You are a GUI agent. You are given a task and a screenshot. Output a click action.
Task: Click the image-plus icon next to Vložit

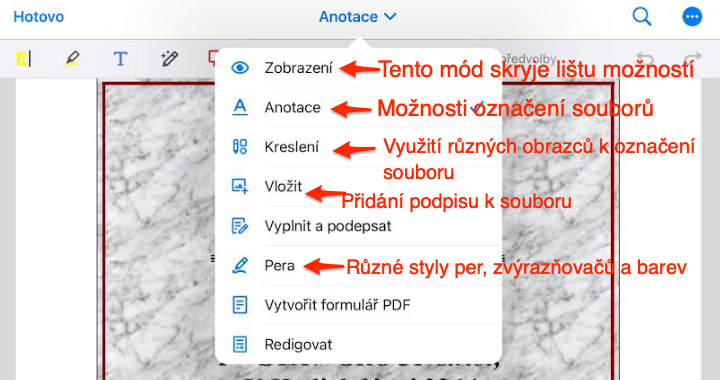tap(240, 186)
